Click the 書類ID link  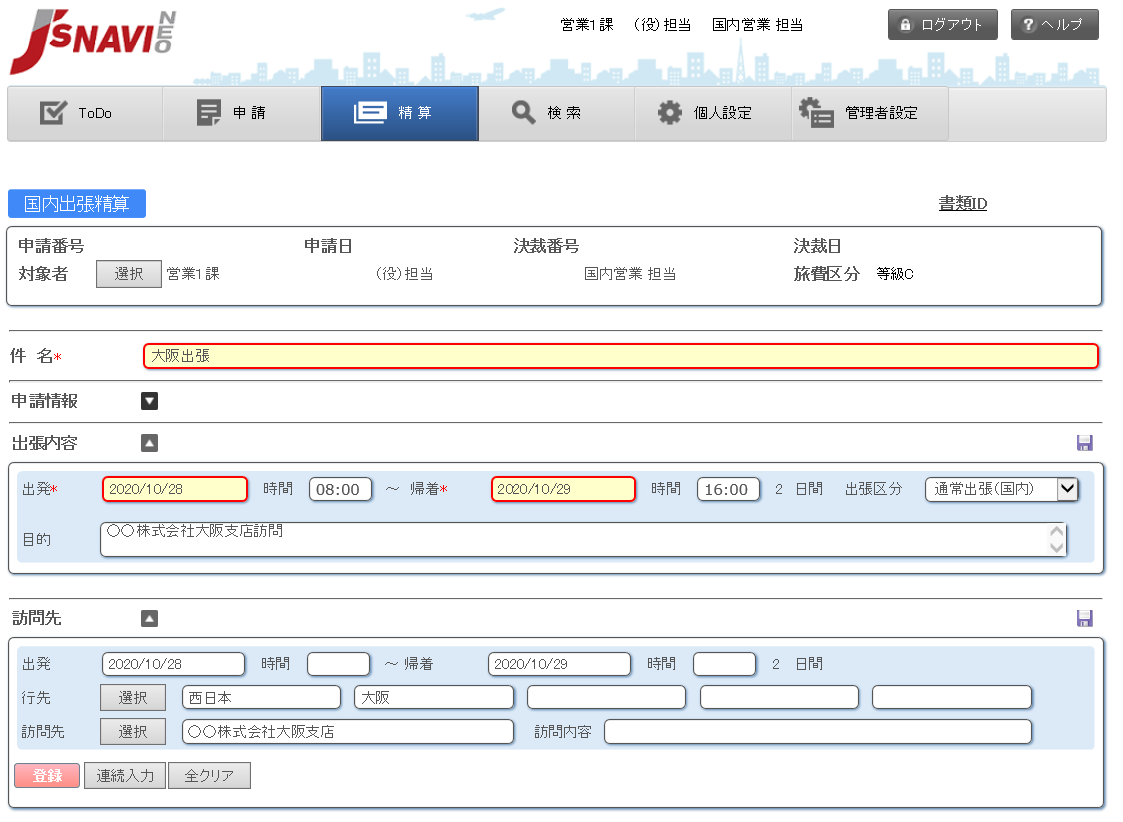tap(962, 204)
